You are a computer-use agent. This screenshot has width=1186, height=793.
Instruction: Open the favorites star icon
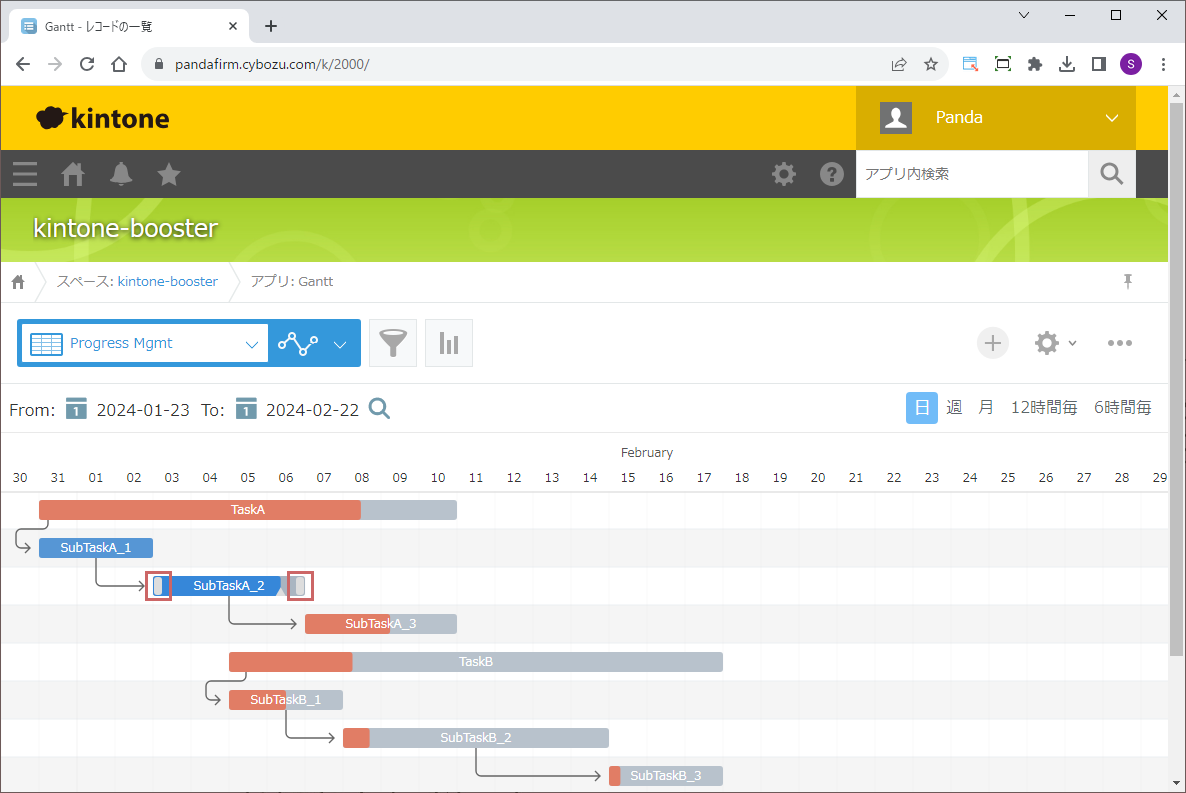coord(169,174)
